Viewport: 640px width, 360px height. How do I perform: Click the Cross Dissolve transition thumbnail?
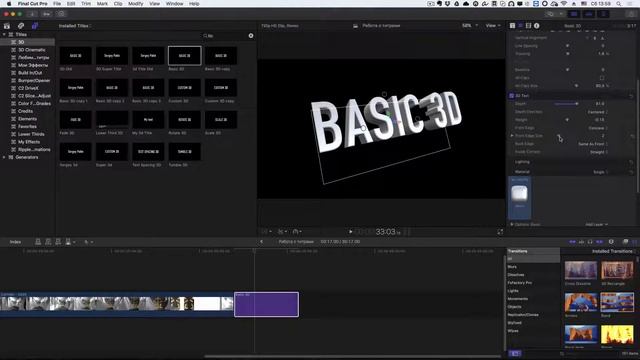pos(581,271)
